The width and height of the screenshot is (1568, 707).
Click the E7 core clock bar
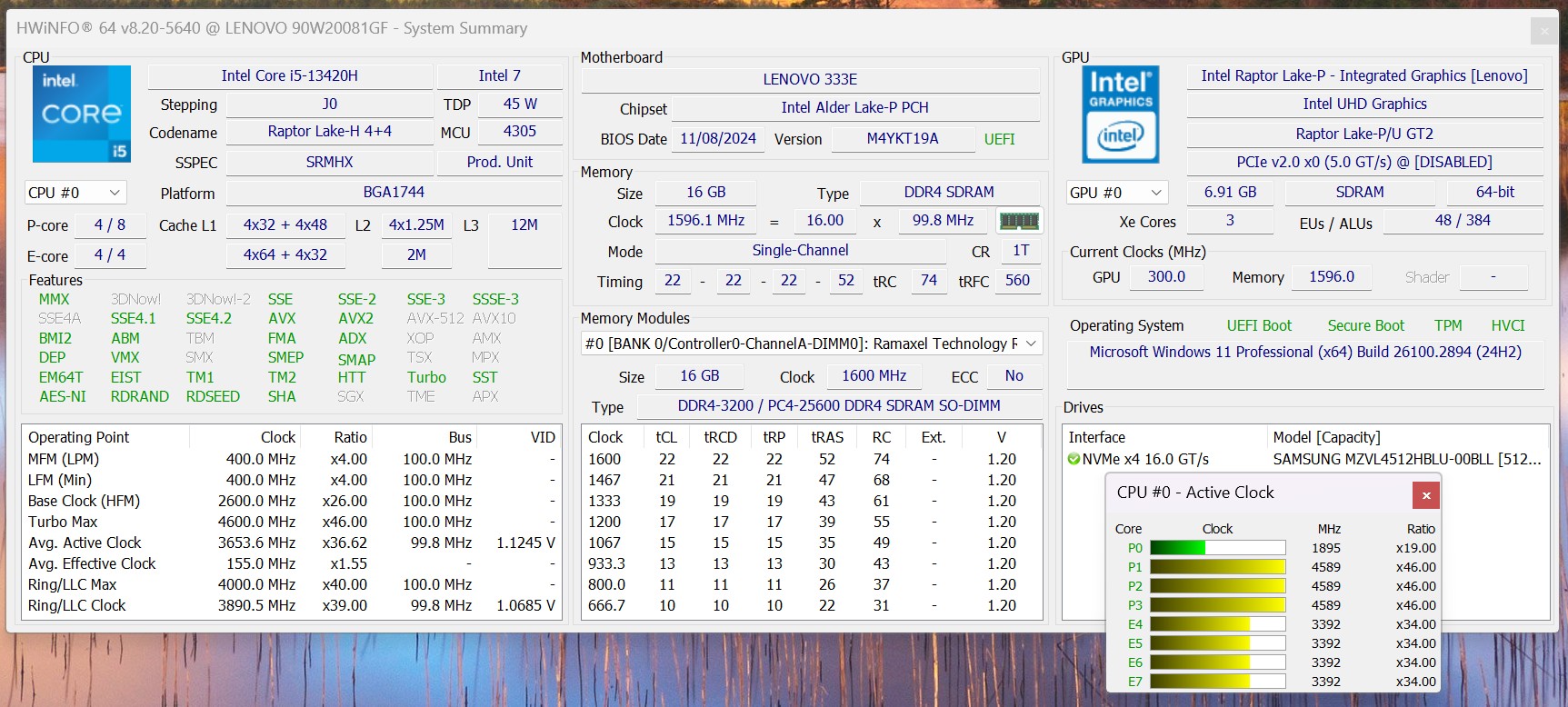(1217, 682)
